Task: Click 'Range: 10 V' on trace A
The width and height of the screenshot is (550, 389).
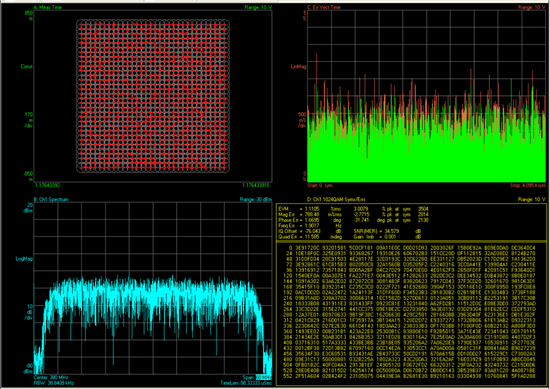Action: [257, 7]
